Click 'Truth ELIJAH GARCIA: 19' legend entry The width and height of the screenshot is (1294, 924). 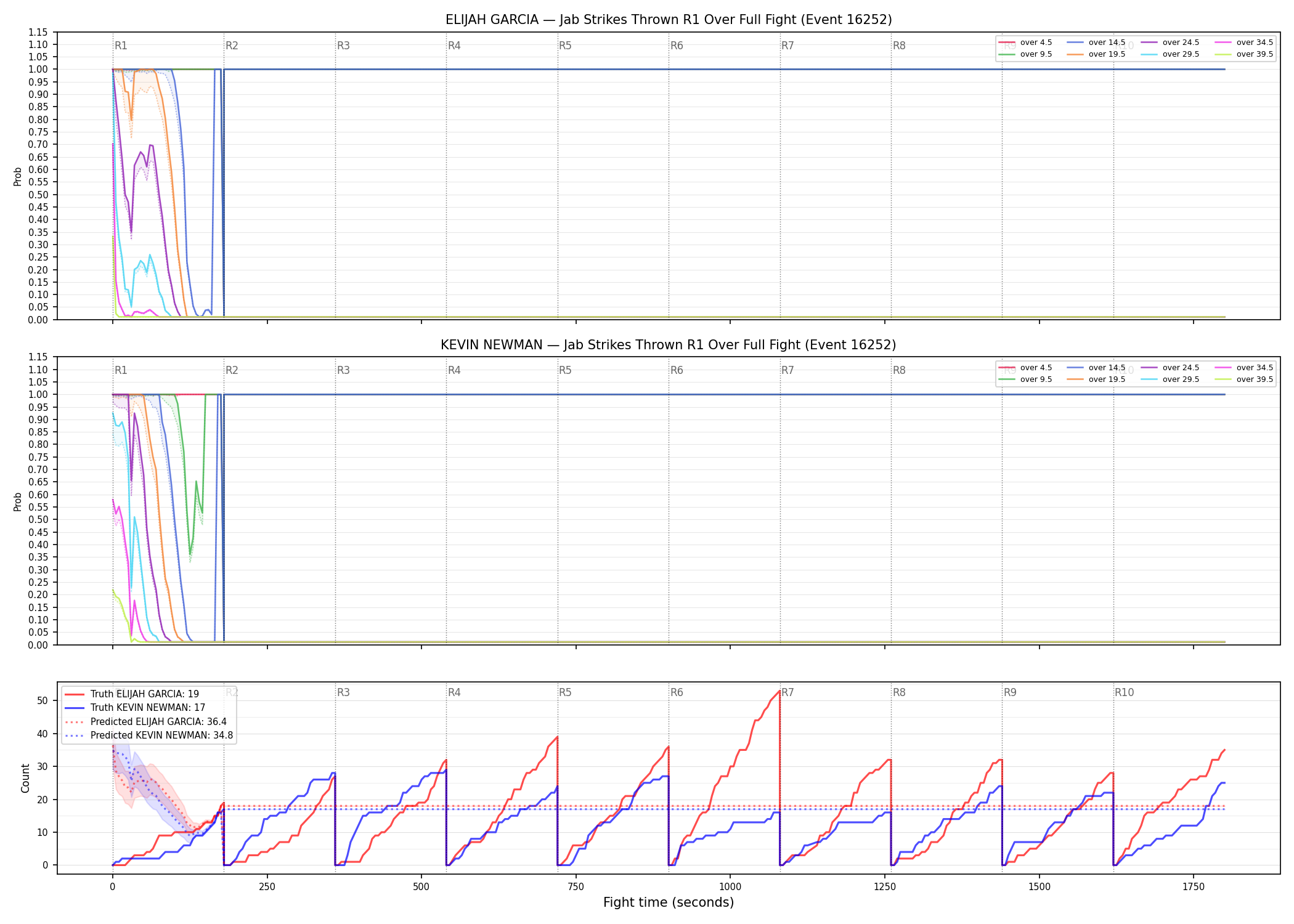132,694
